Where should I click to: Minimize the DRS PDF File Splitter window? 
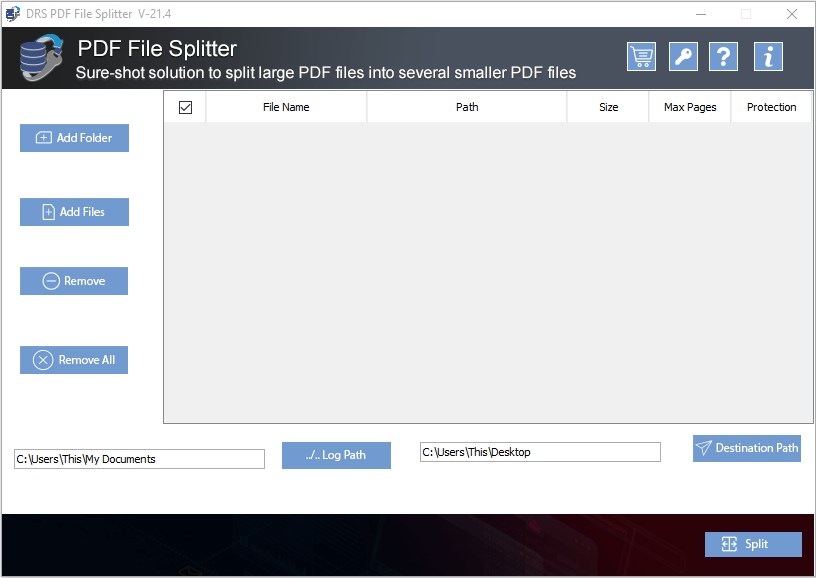coord(701,14)
